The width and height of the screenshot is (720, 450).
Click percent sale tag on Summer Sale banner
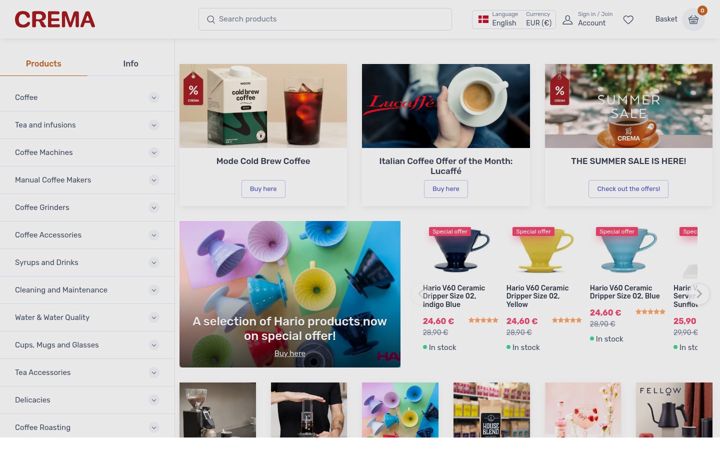pyautogui.click(x=559, y=89)
